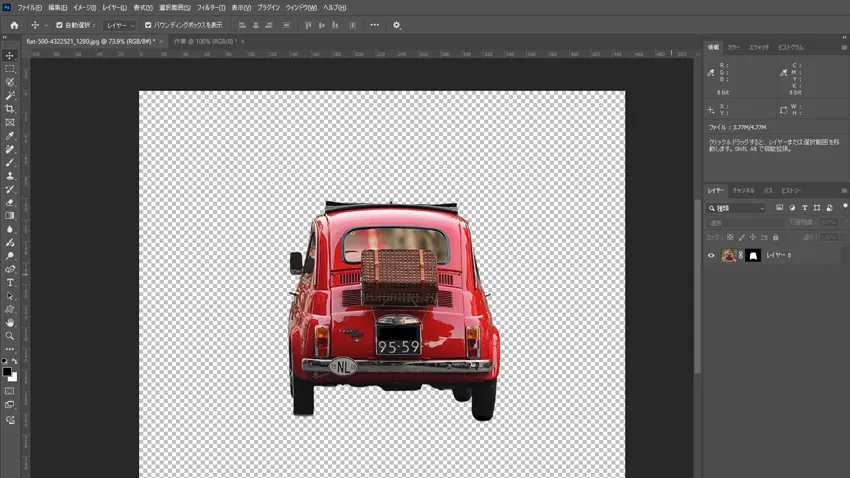This screenshot has width=850, height=478.
Task: Toggle the 自動選択 checkbox
Action: pos(59,25)
